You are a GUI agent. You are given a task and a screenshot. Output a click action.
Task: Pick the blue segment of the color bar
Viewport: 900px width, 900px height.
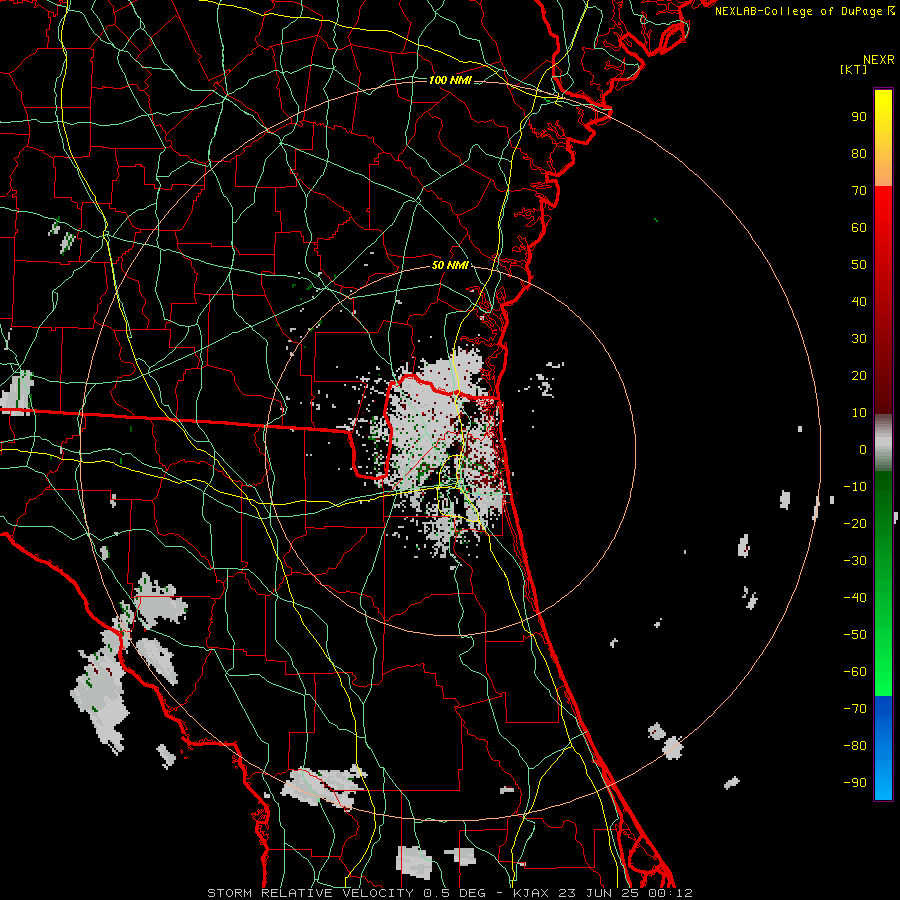pyautogui.click(x=883, y=747)
